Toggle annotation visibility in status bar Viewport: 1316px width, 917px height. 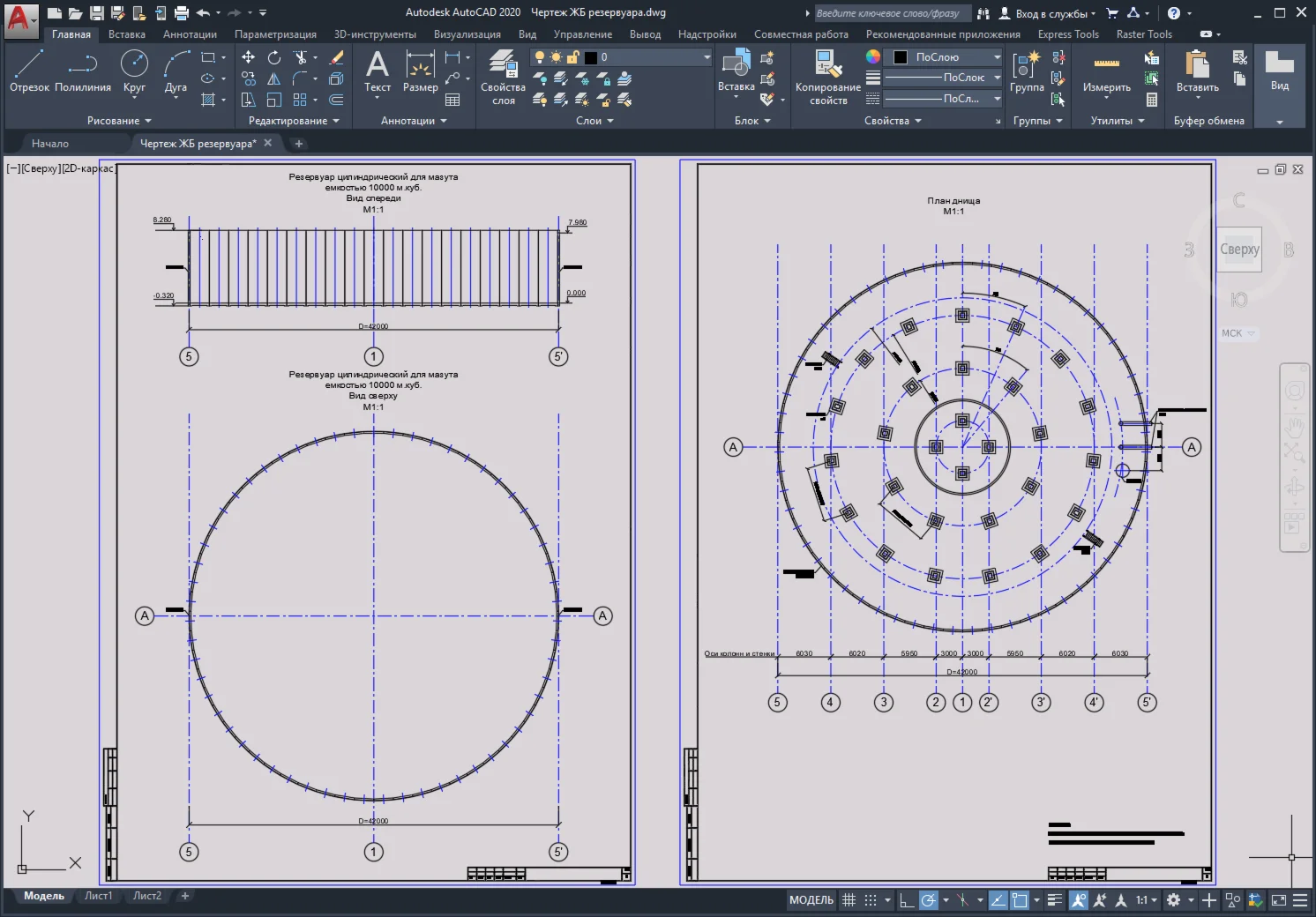coord(1078,900)
